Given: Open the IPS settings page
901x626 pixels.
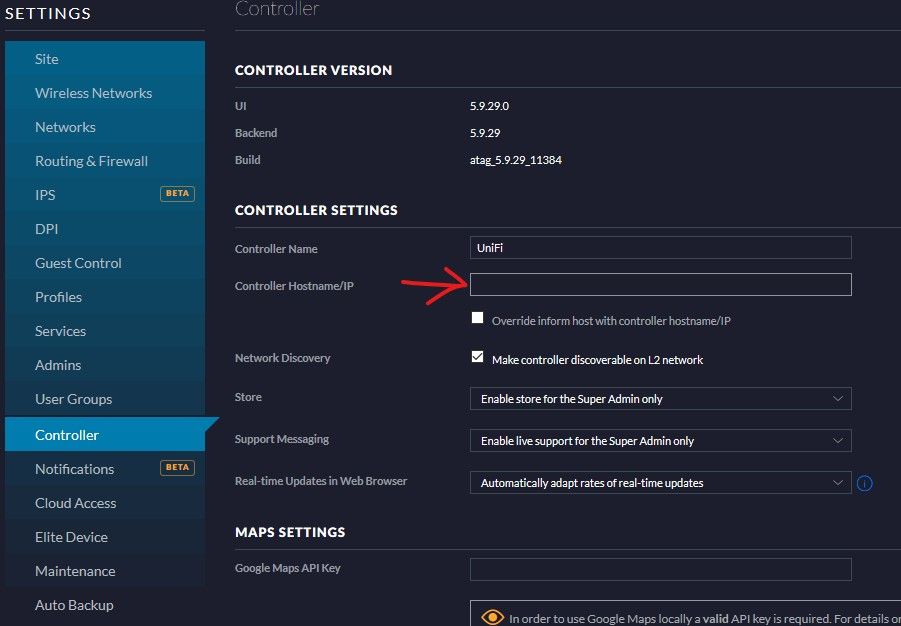Looking at the screenshot, I should [105, 195].
